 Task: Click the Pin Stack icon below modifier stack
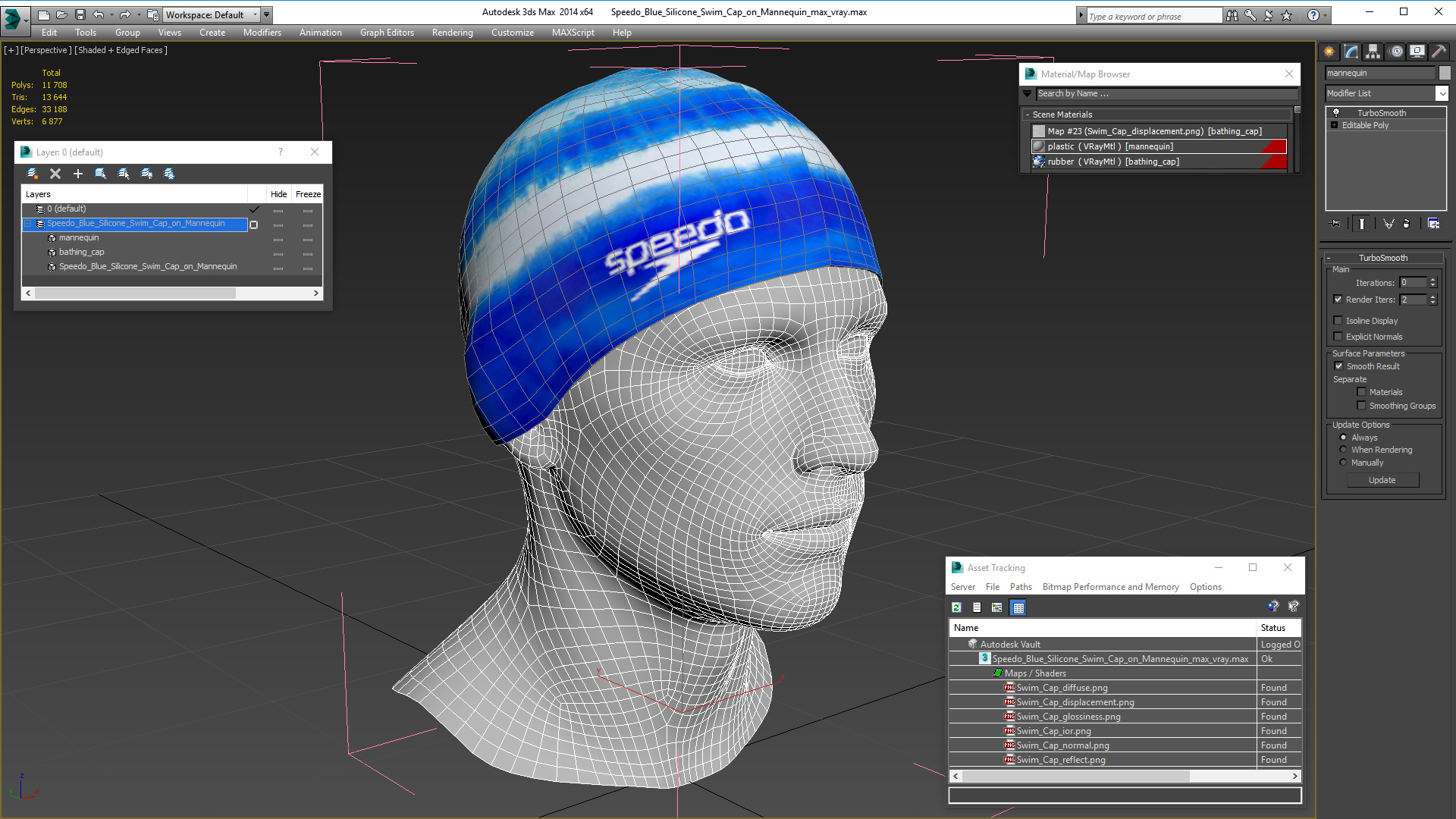click(1335, 224)
